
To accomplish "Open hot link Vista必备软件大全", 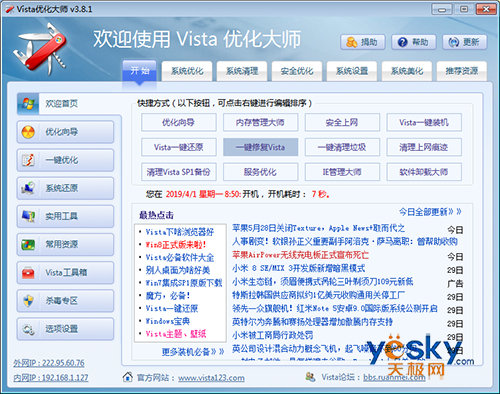I will [x=180, y=257].
